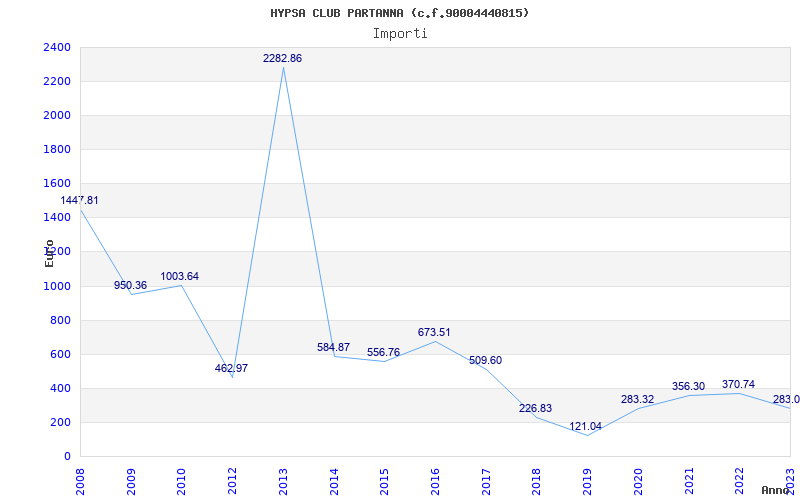Click the 2021 x-axis label
This screenshot has width=800, height=500.
(688, 481)
